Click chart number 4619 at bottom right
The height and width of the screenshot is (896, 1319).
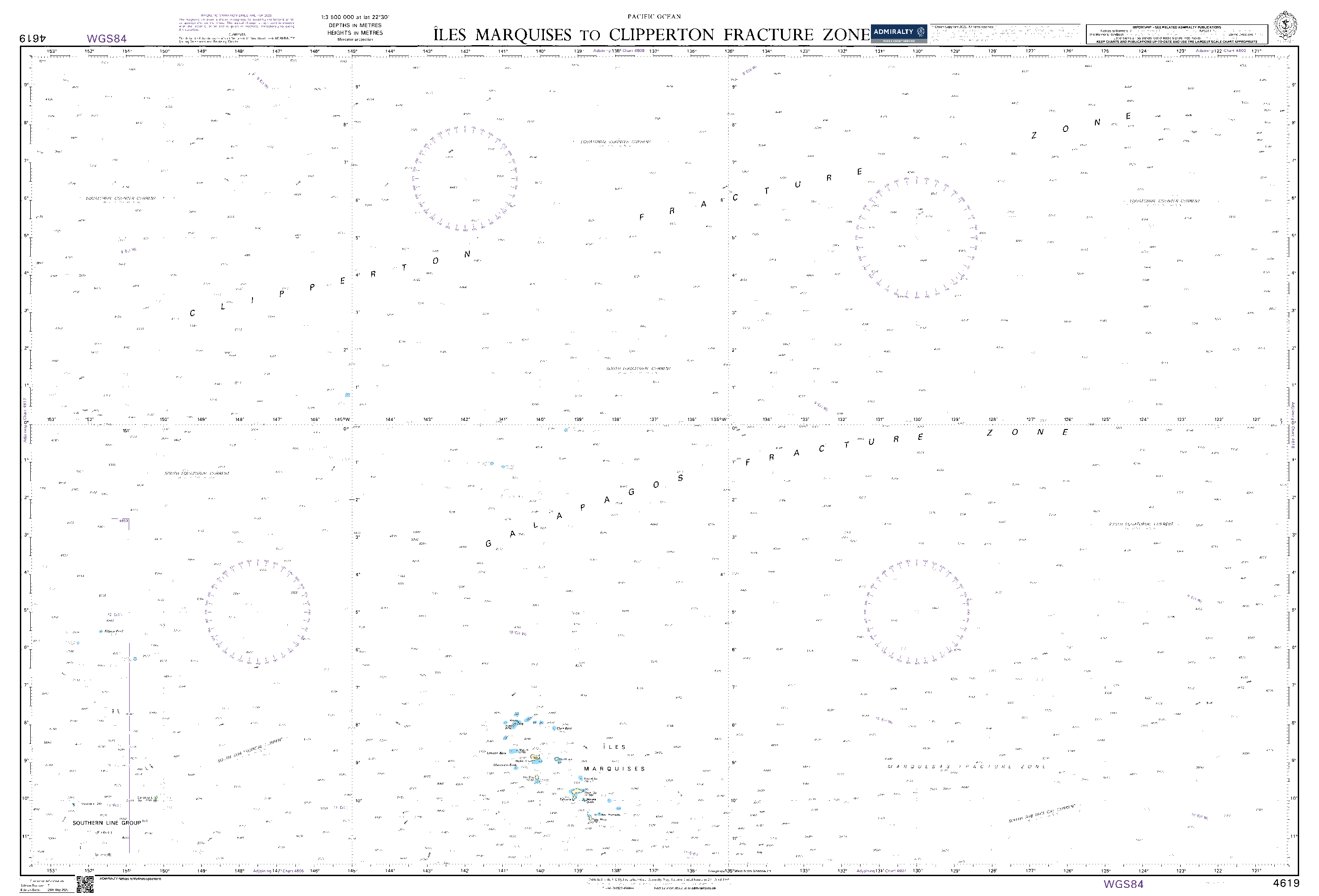click(x=1286, y=883)
